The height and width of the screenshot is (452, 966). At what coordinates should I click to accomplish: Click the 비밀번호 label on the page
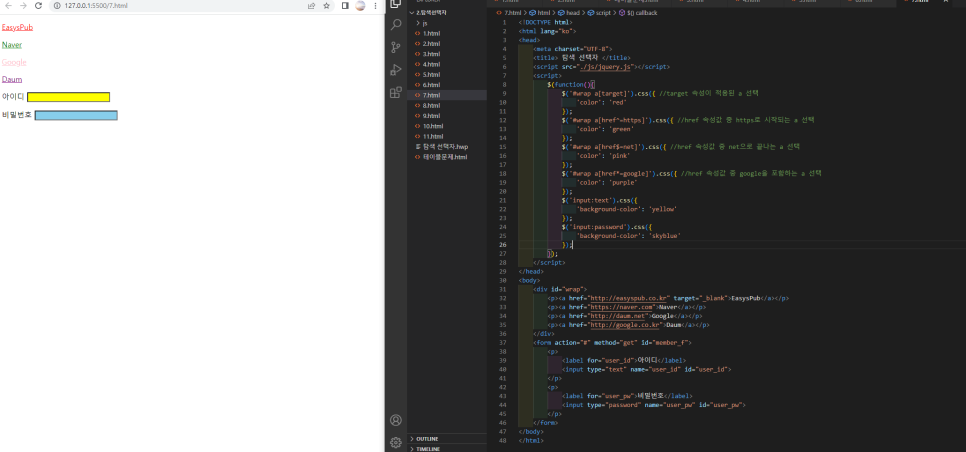click(x=17, y=115)
